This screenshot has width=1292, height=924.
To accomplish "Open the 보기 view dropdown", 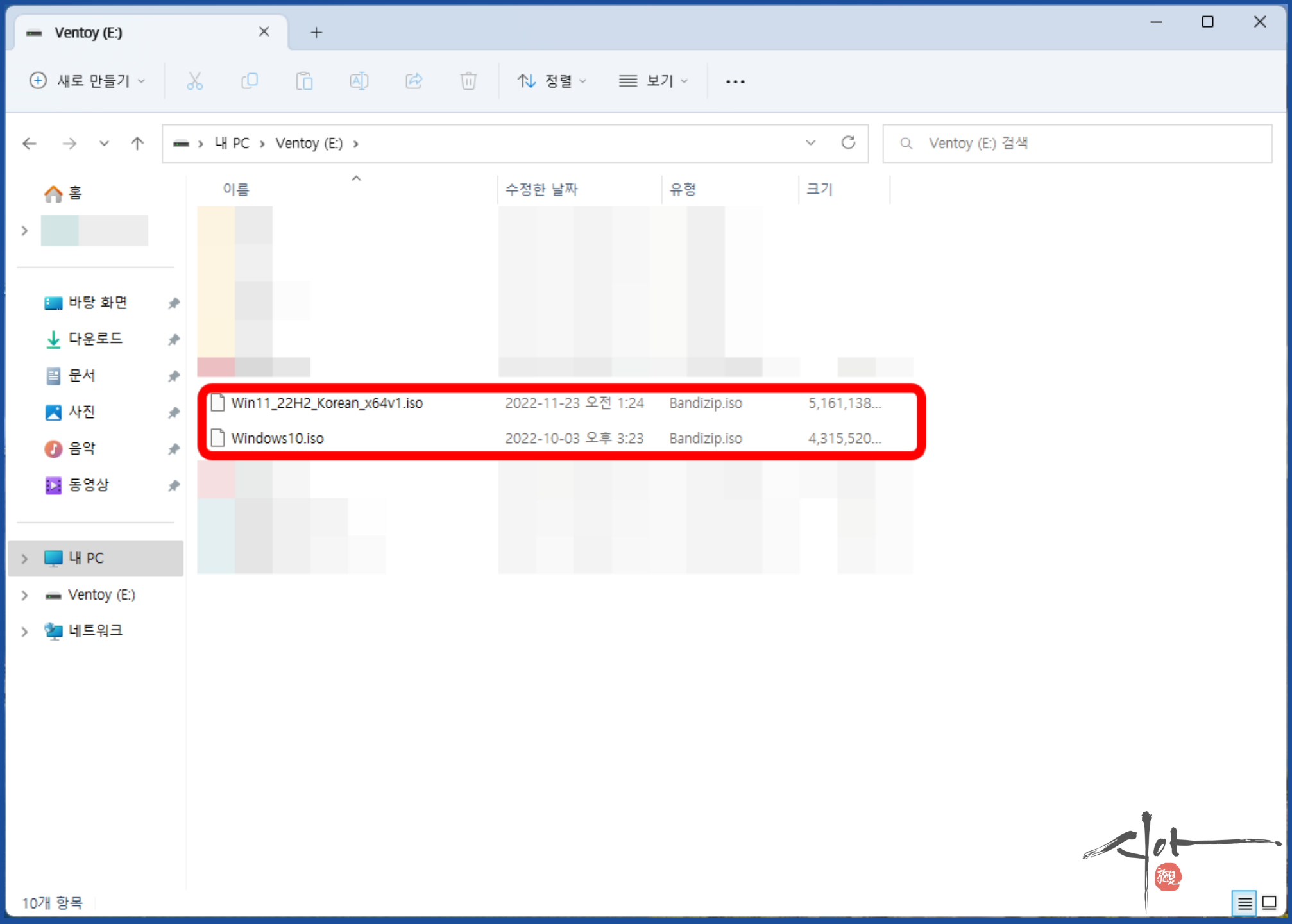I will 653,81.
